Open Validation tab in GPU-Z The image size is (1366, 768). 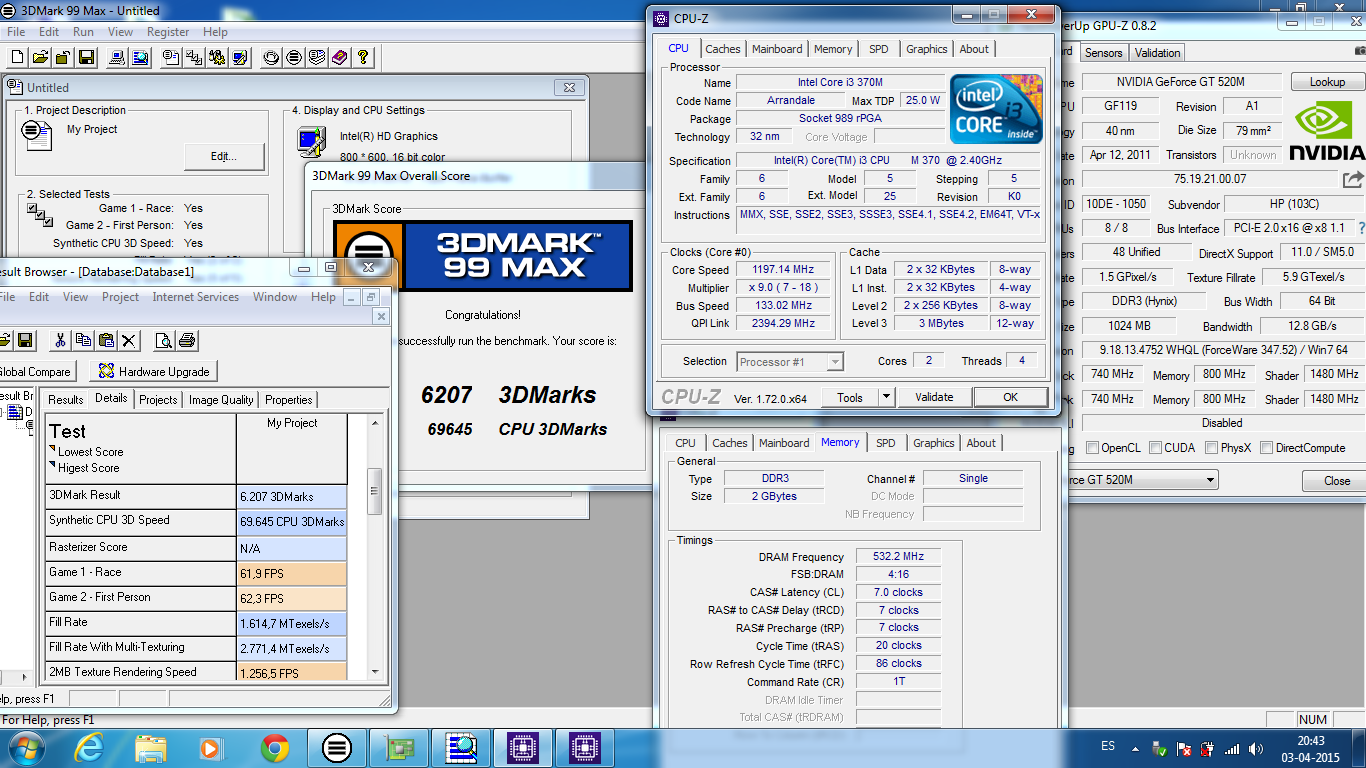1158,53
